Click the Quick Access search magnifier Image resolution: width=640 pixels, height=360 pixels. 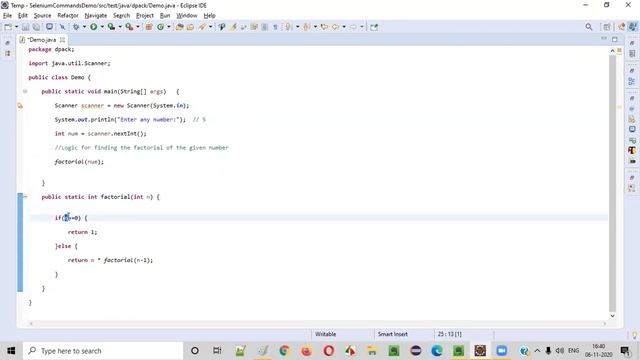(589, 27)
